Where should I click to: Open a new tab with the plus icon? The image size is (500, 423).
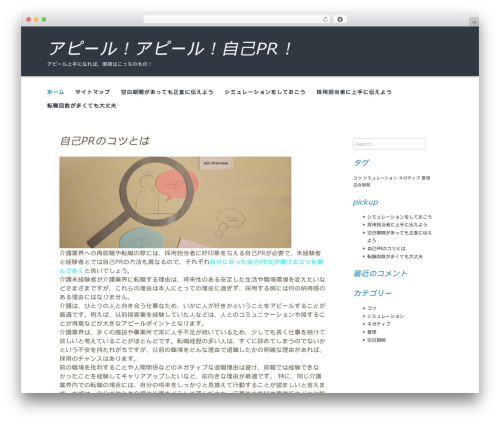474,22
